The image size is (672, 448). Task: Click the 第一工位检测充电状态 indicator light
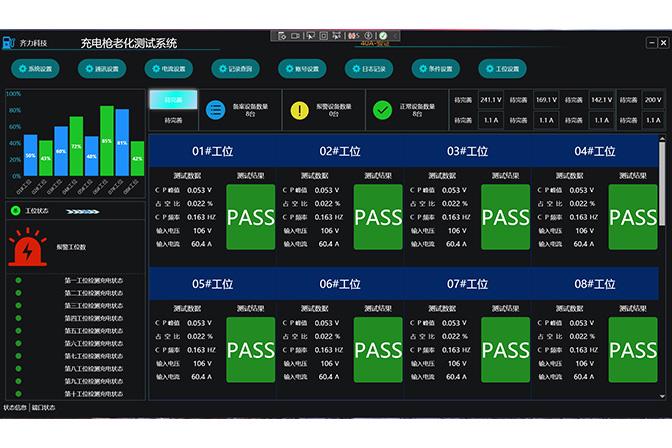(18, 280)
